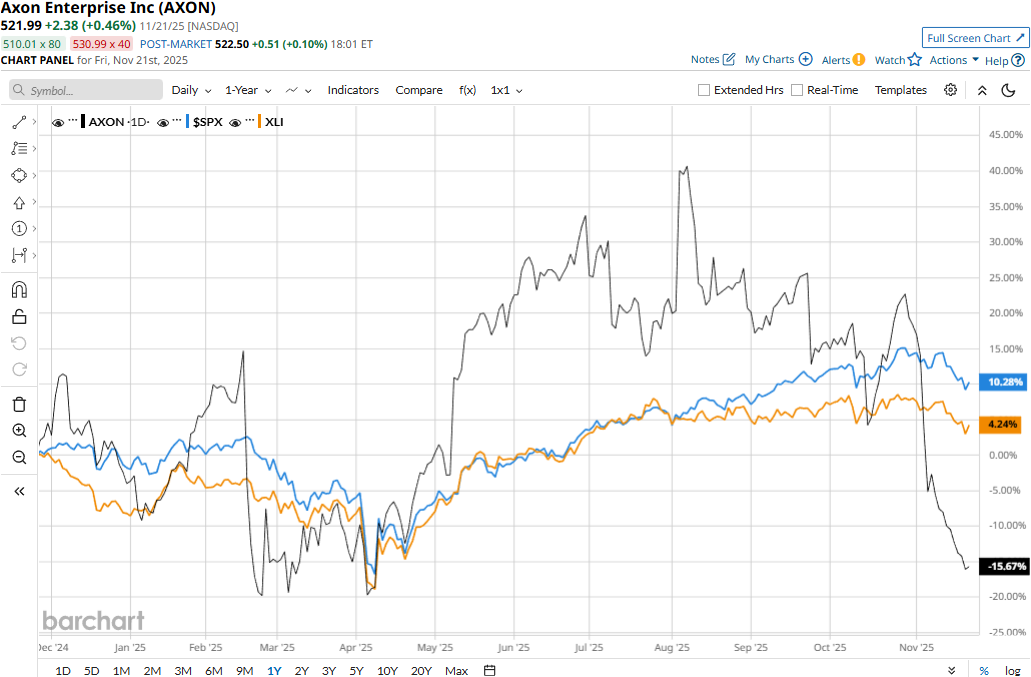The height and width of the screenshot is (677, 1031).
Task: Open Full Screen Chart
Action: point(975,38)
